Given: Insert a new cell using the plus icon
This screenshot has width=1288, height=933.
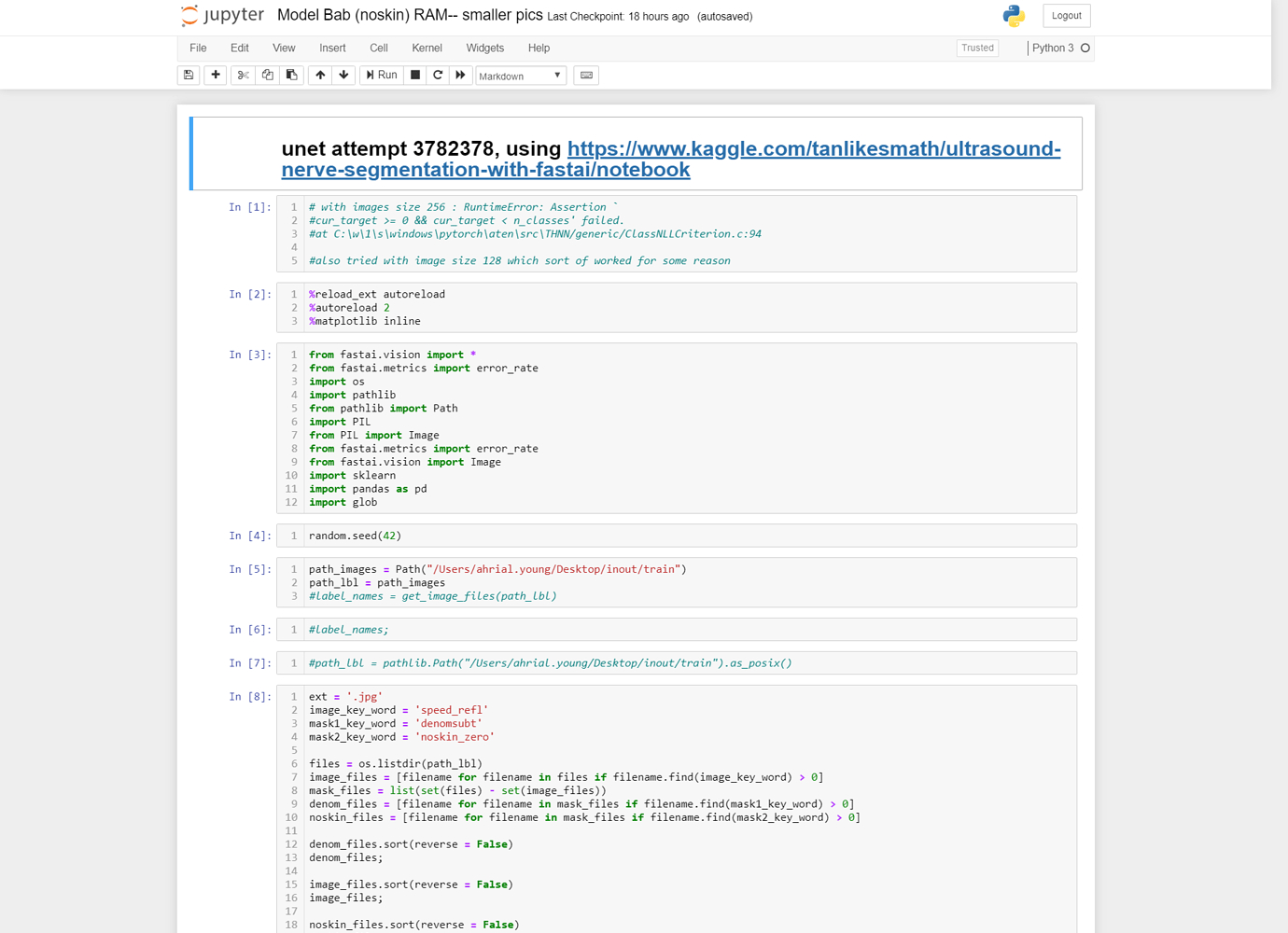Looking at the screenshot, I should point(215,75).
